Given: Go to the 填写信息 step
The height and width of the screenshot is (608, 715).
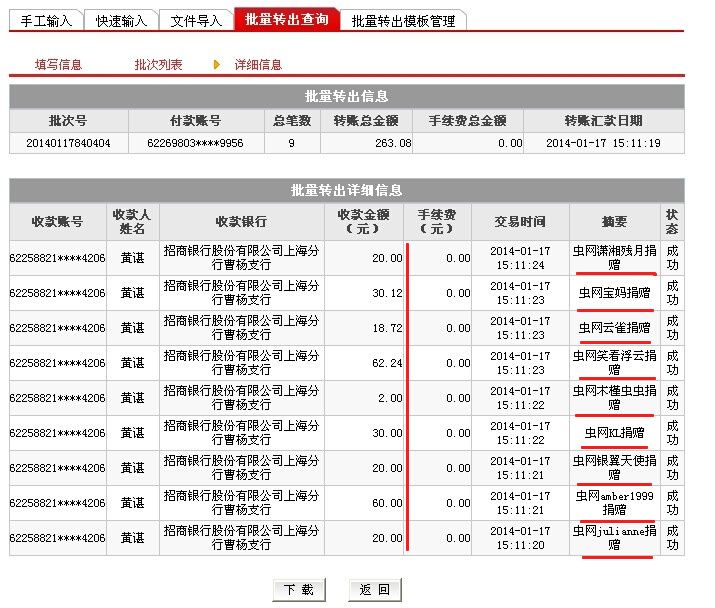Looking at the screenshot, I should 58,65.
